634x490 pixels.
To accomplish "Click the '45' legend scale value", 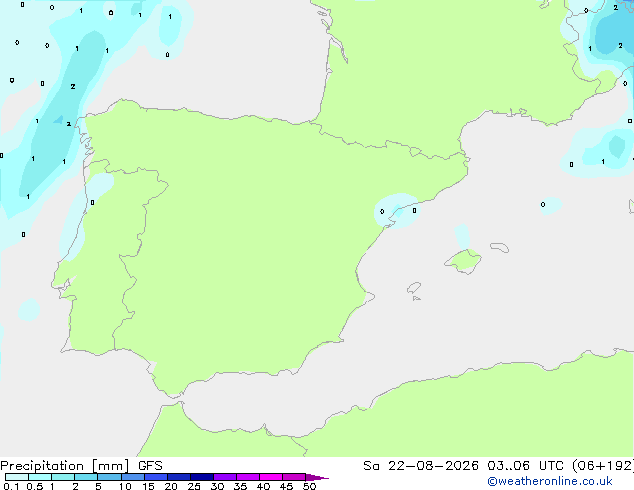I will click(x=286, y=486).
